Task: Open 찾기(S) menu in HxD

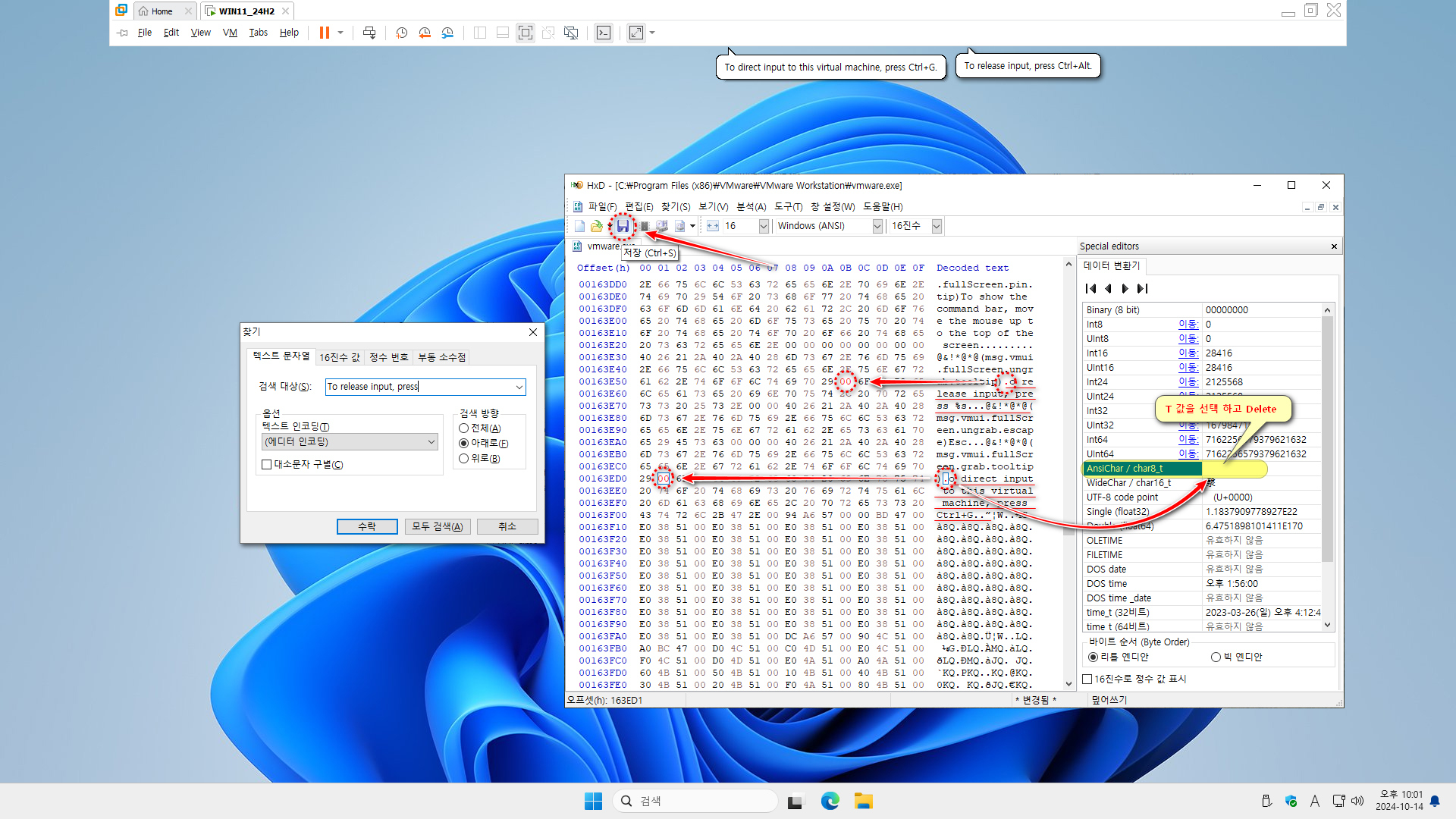Action: pos(676,207)
